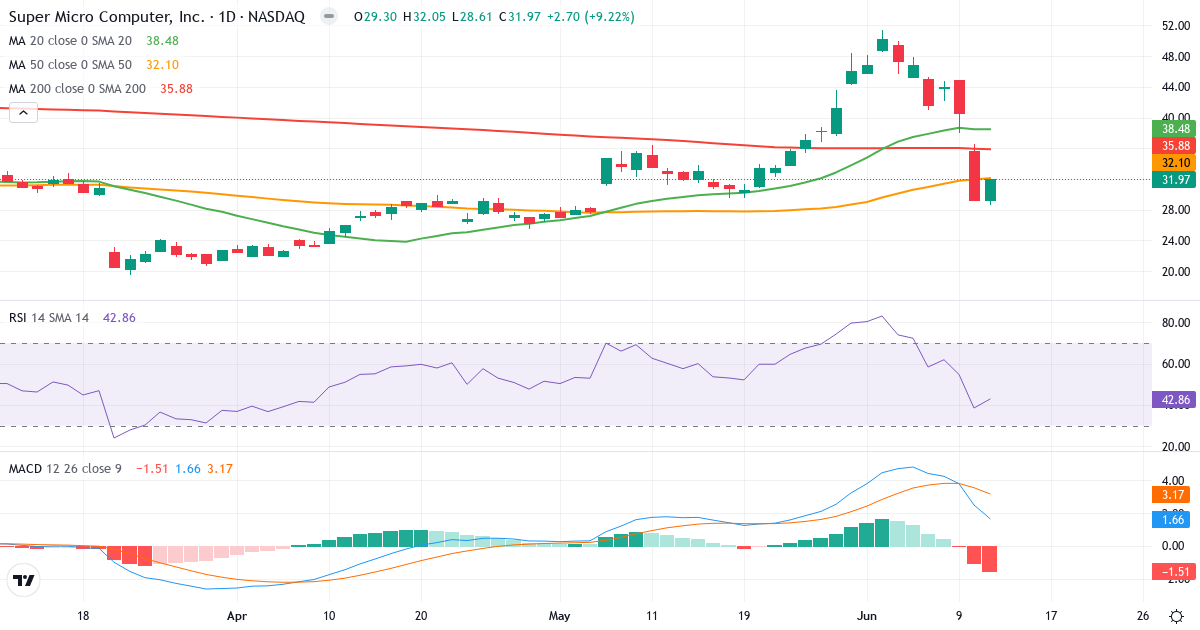Click the 52.00 price axis tick

[1174, 26]
